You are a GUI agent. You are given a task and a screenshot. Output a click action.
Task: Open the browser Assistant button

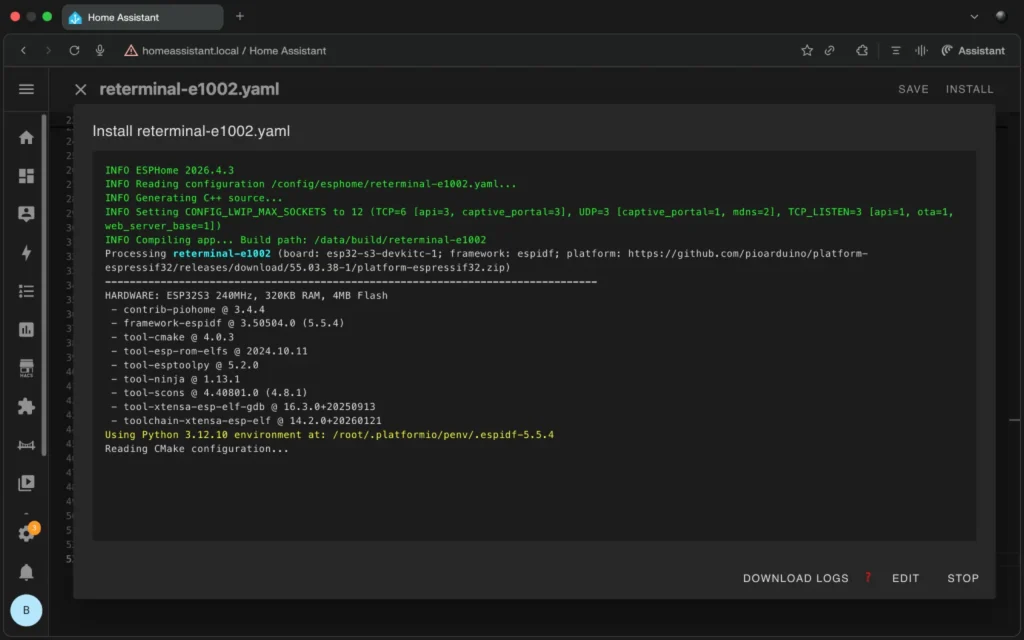pos(973,50)
